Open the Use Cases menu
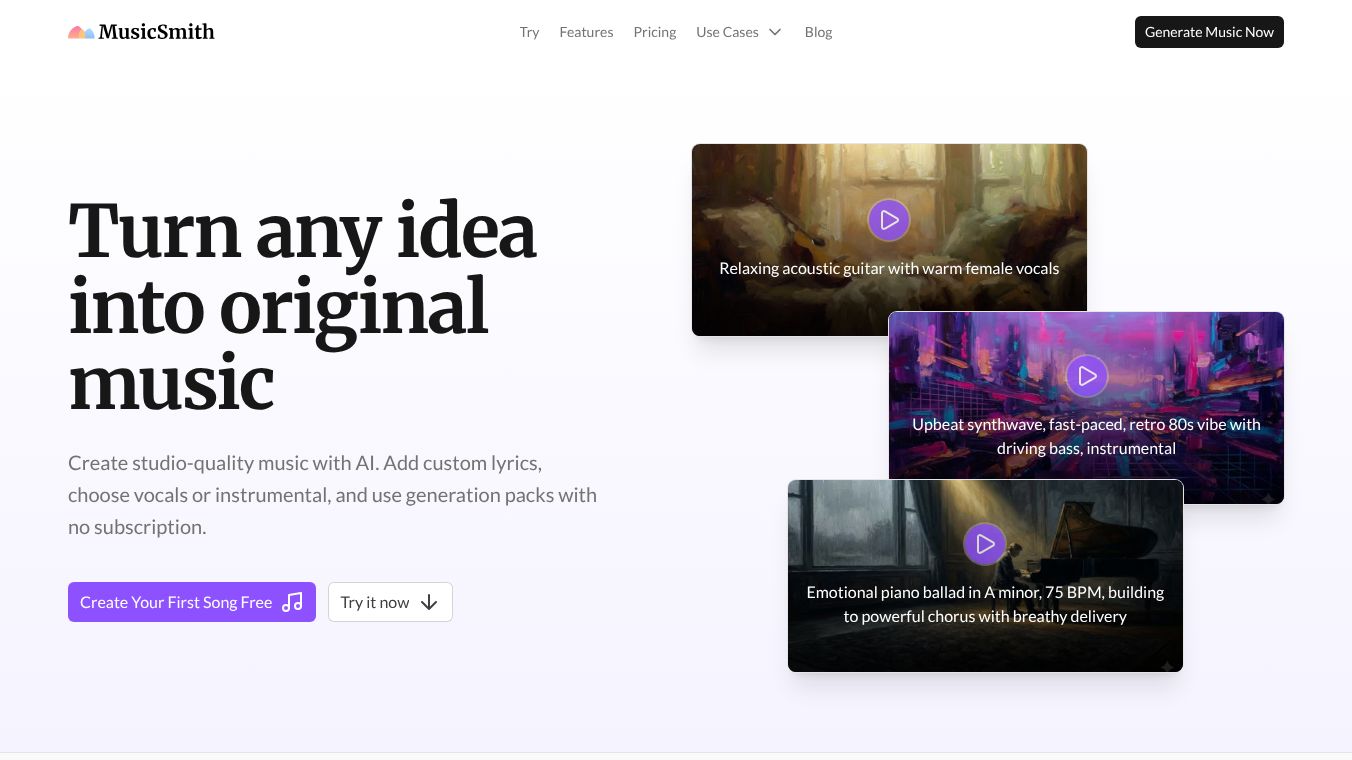The image size is (1352, 760). 727,32
